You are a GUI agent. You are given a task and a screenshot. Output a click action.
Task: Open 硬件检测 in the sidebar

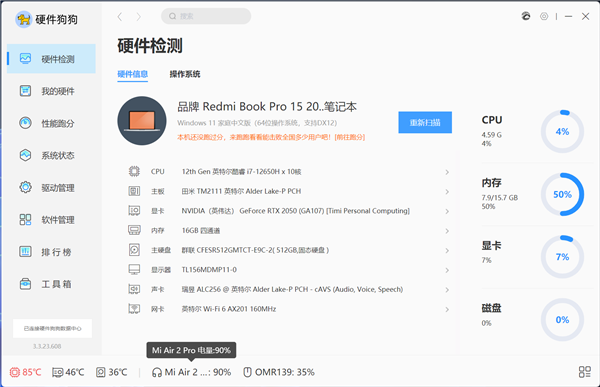[x=51, y=59]
